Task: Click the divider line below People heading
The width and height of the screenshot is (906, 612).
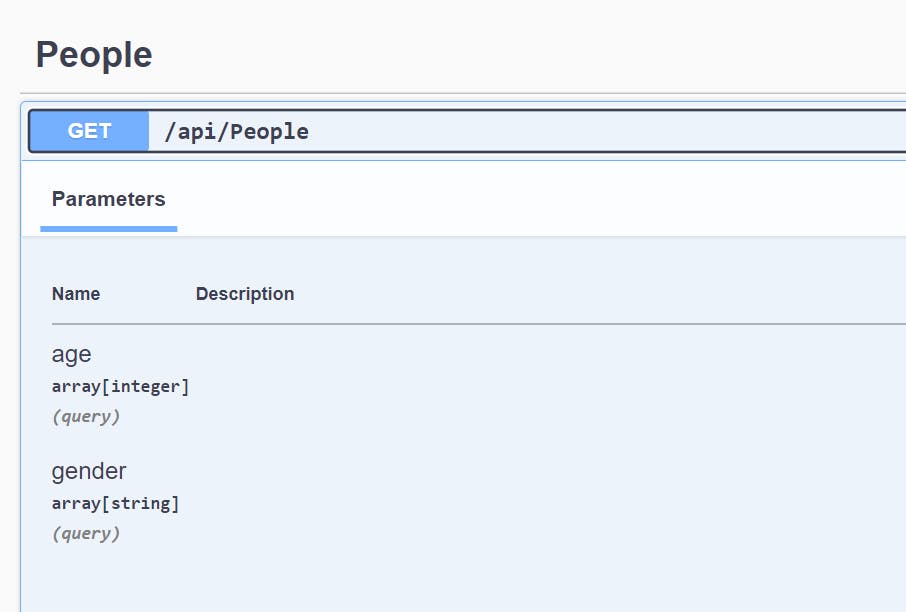Action: (x=463, y=93)
